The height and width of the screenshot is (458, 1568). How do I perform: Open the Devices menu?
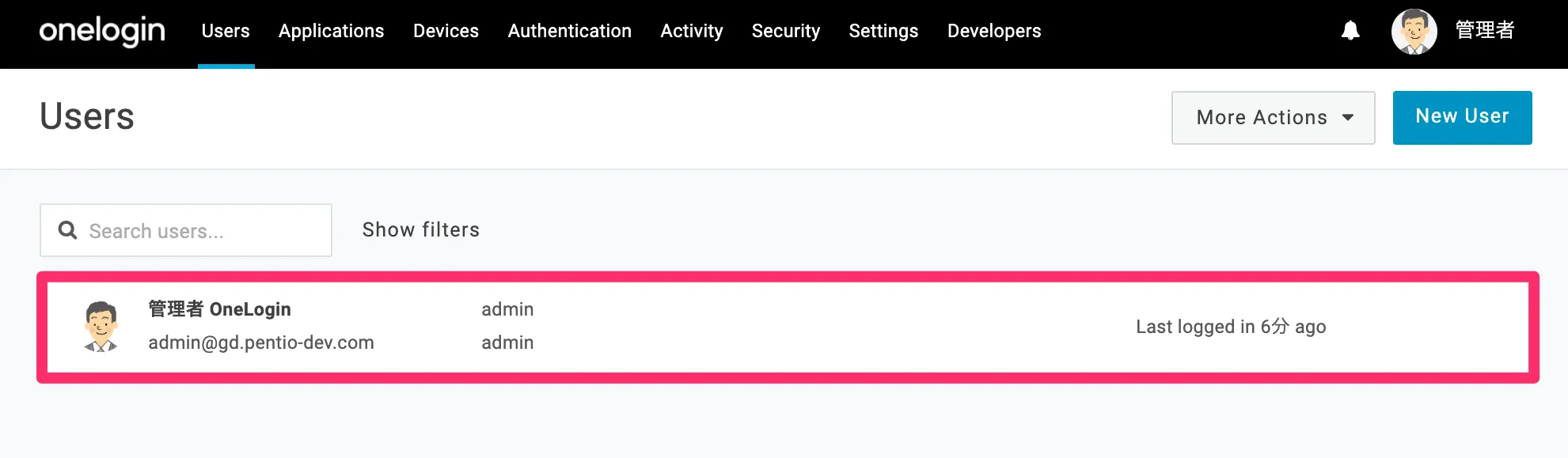point(446,31)
